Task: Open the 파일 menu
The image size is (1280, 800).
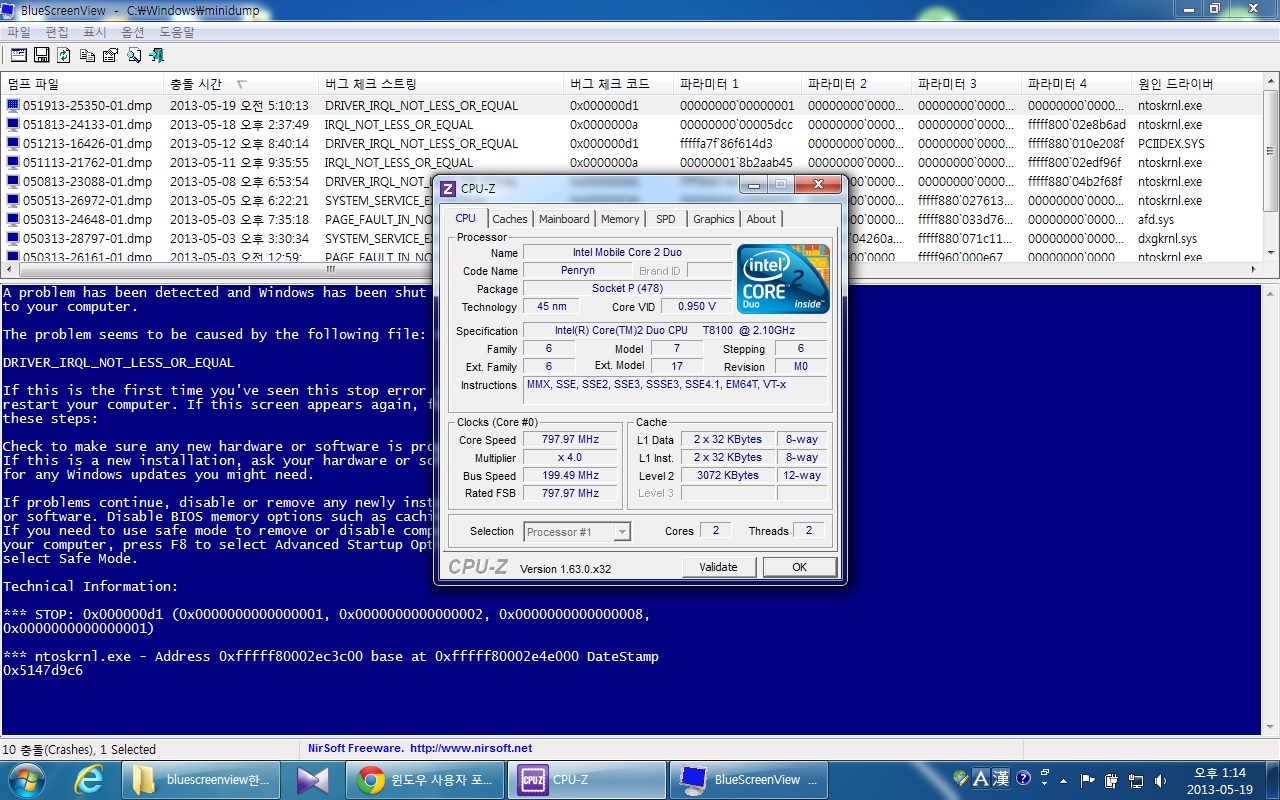Action: [19, 32]
